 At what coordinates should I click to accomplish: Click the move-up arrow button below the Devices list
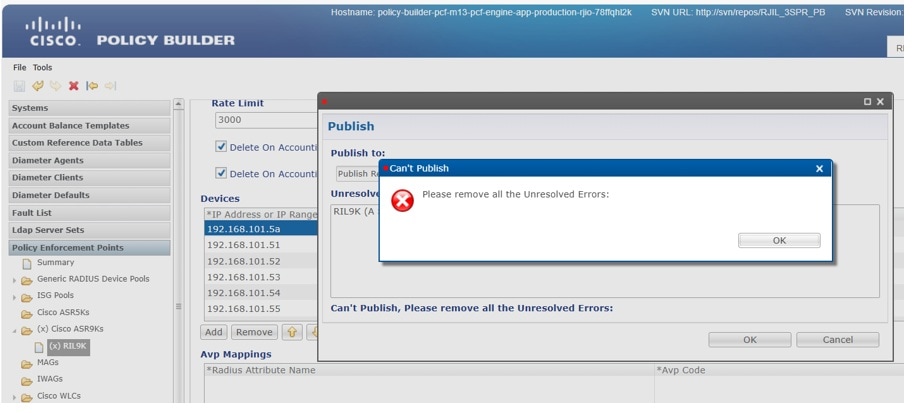pos(292,332)
